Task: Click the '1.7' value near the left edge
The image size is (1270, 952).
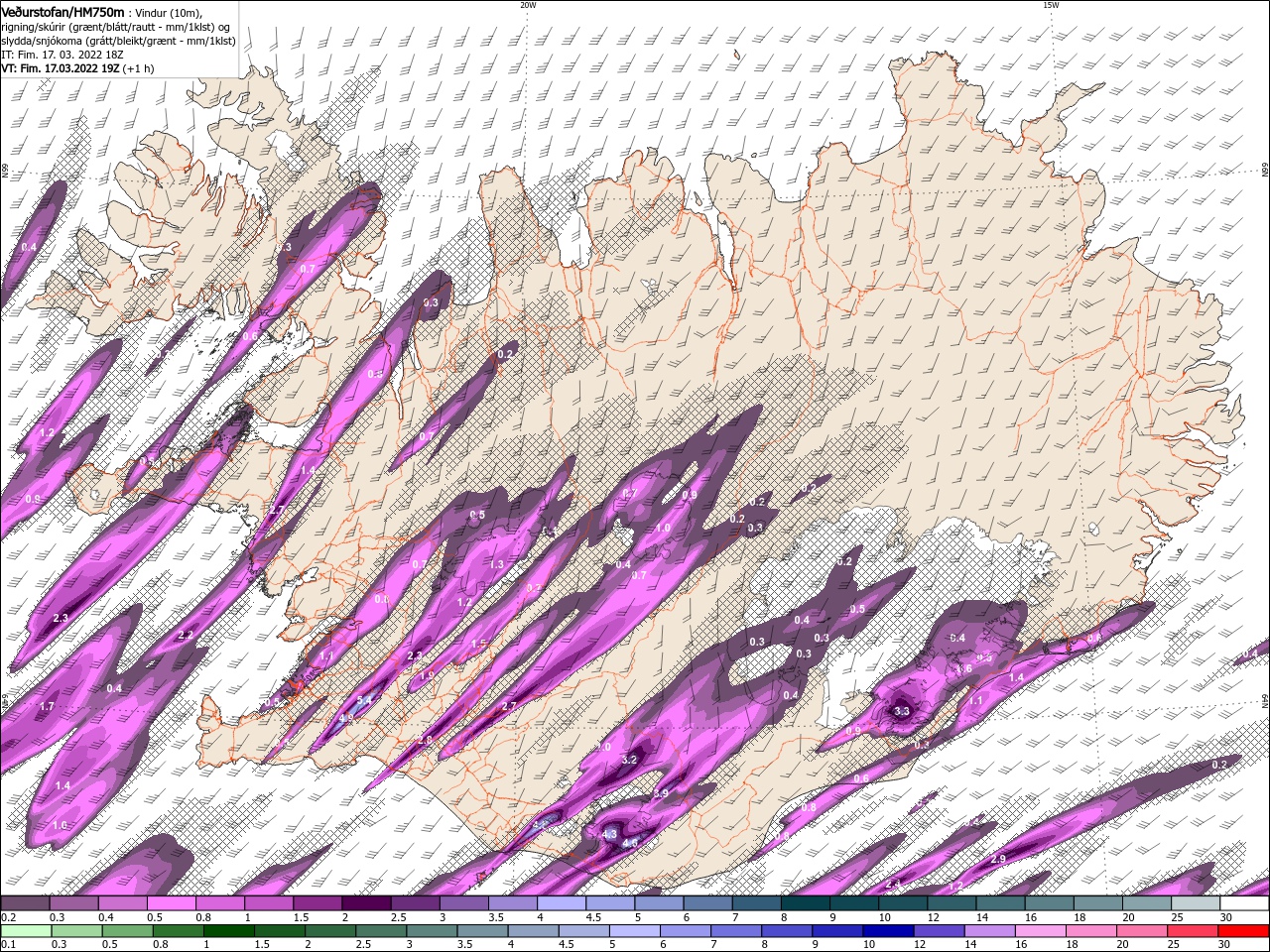Action: pyautogui.click(x=46, y=706)
